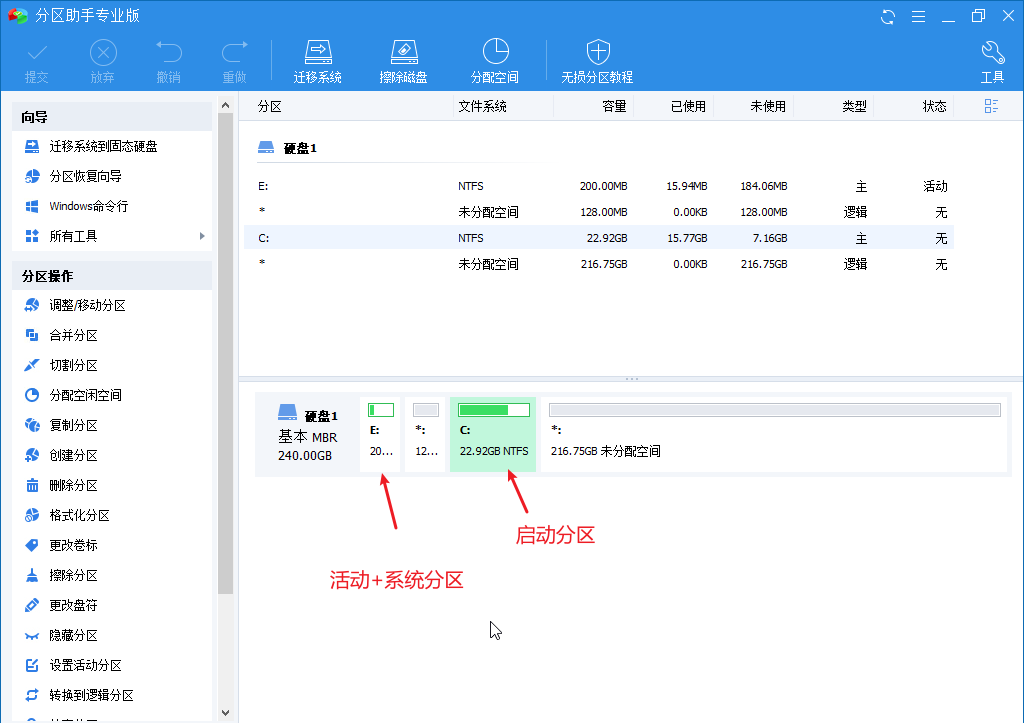The width and height of the screenshot is (1024, 723).
Task: Click E: usage bar in disk map
Action: click(381, 410)
